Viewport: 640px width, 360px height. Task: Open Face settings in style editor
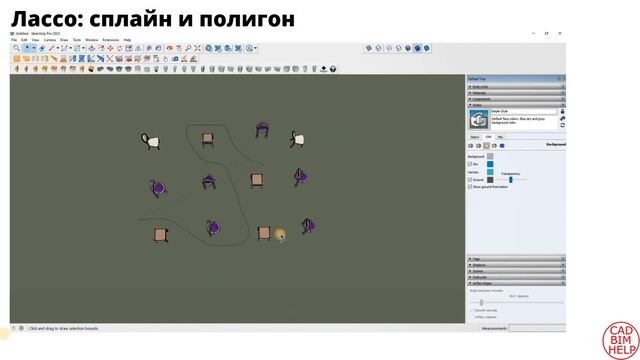(x=478, y=146)
